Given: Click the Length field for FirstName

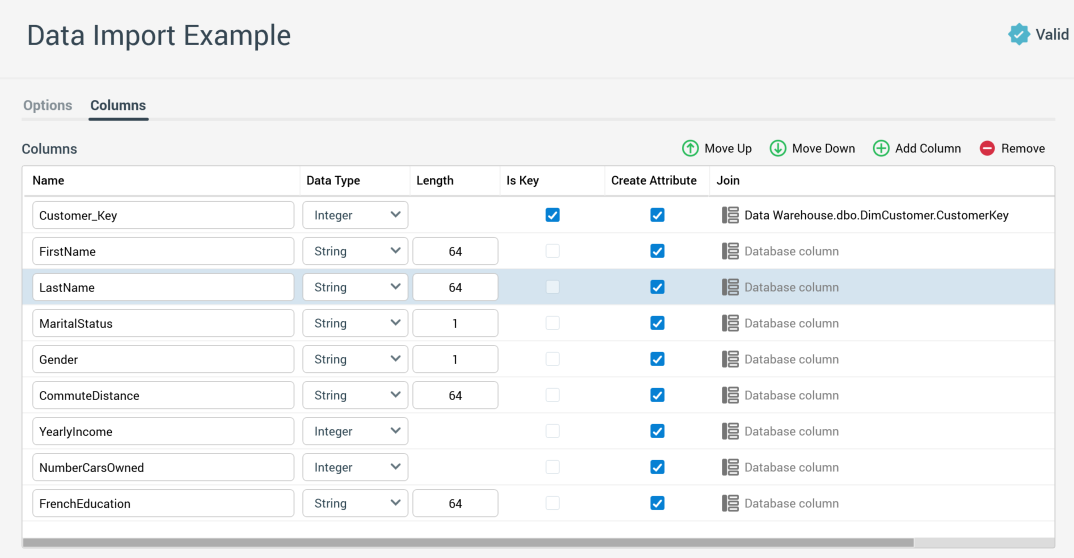Looking at the screenshot, I should click(455, 251).
